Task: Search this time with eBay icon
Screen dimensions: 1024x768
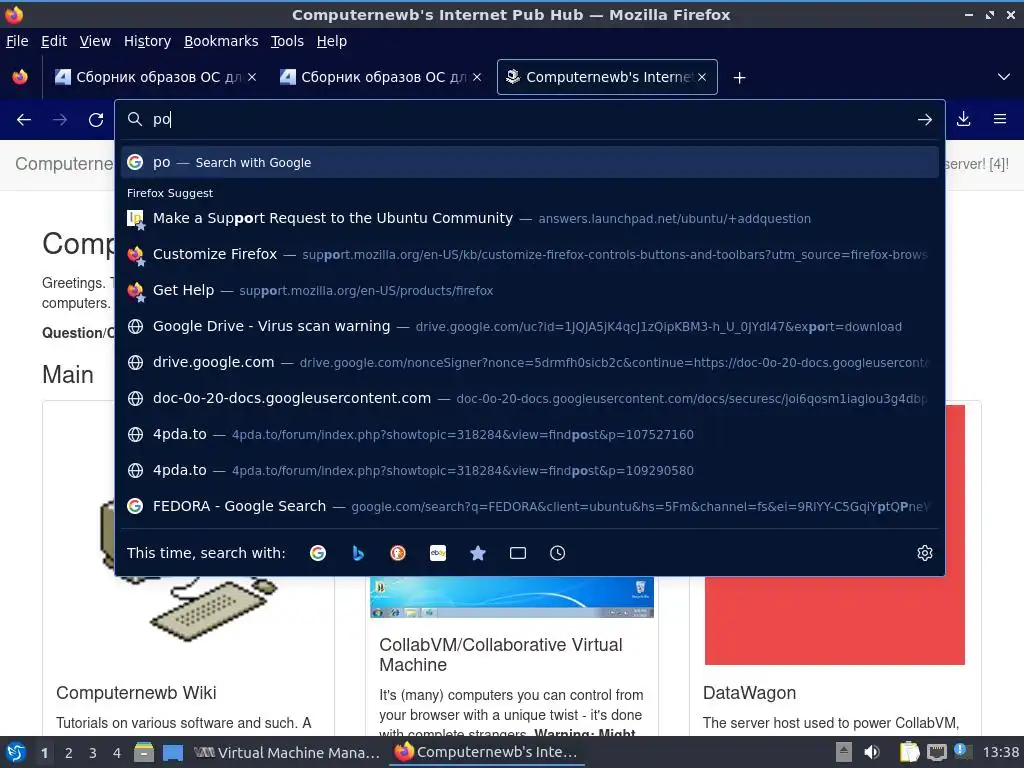Action: pyautogui.click(x=438, y=553)
